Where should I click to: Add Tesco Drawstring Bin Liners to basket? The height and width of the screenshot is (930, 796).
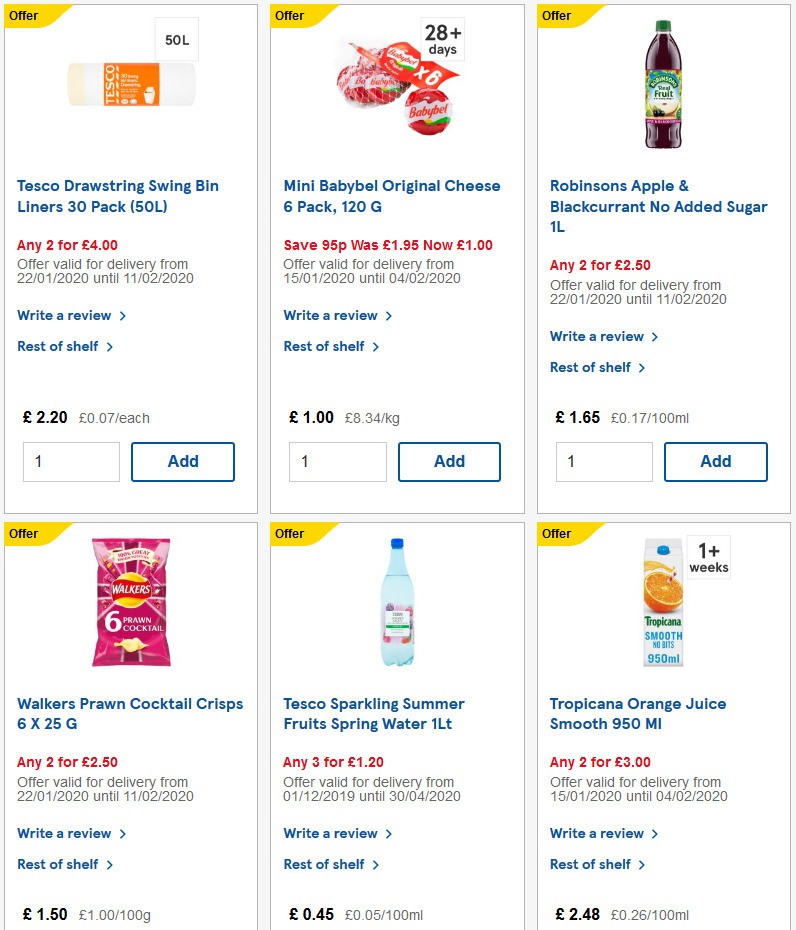point(183,461)
